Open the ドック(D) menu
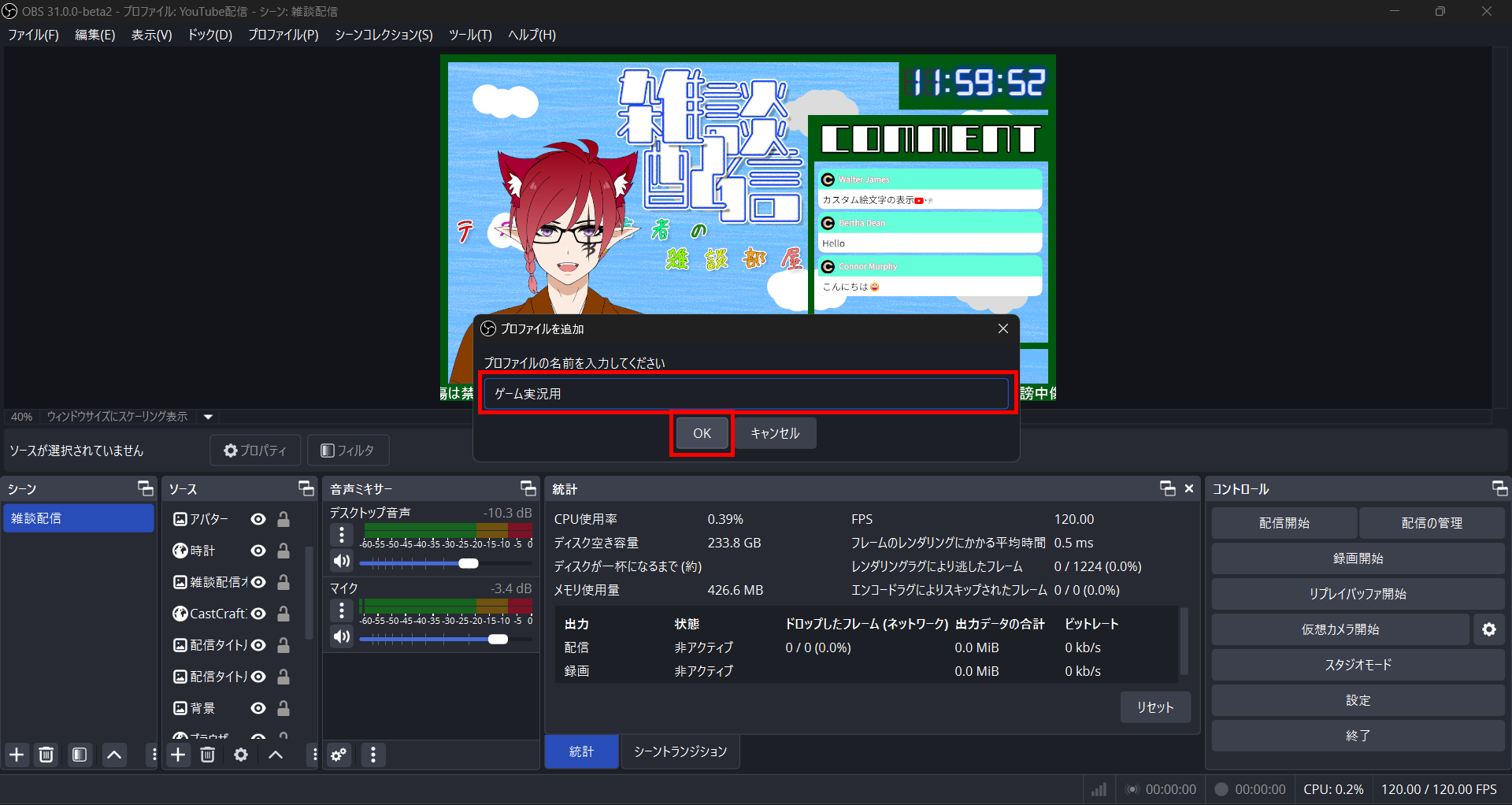The image size is (1512, 805). tap(210, 35)
